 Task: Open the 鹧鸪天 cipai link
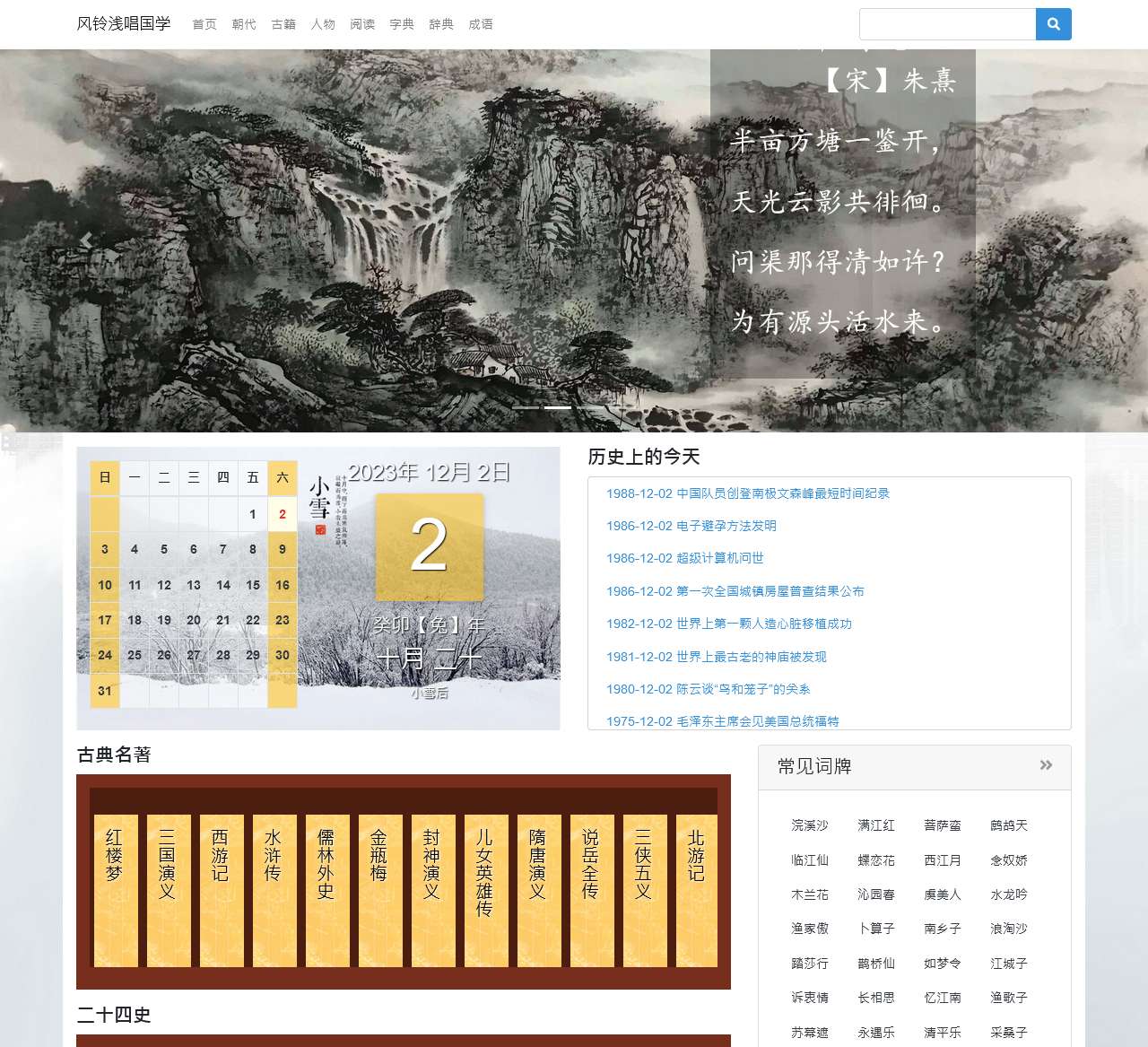[1009, 825]
